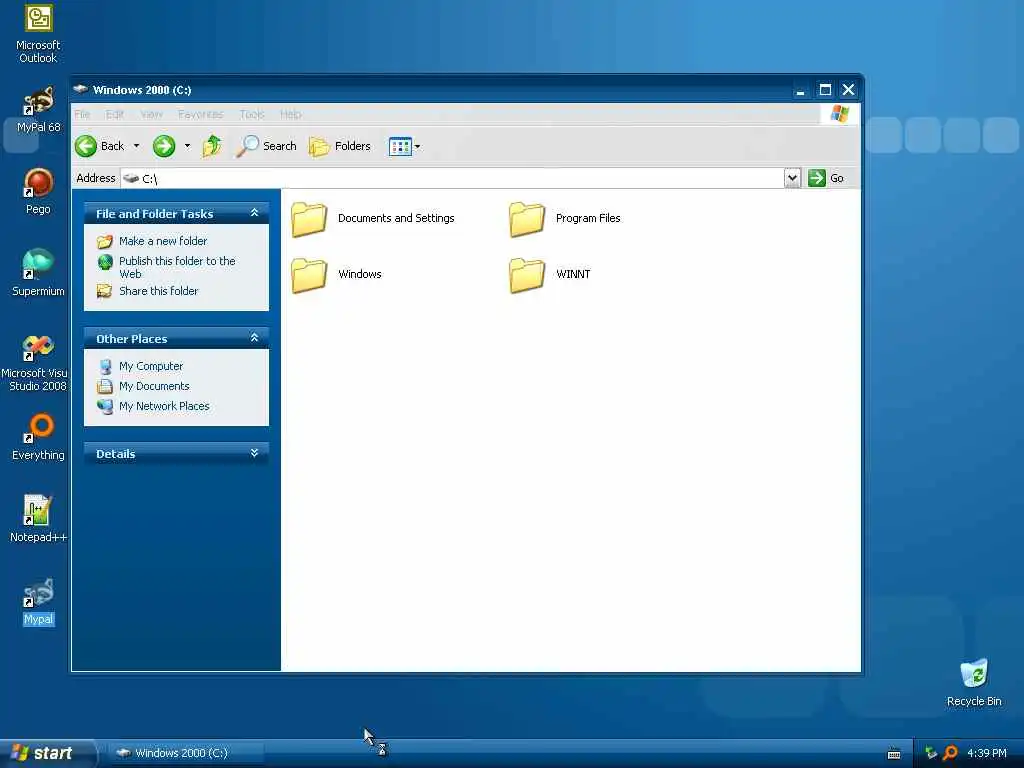Select the Program Files folder
The width and height of the screenshot is (1024, 768).
pyautogui.click(x=566, y=219)
